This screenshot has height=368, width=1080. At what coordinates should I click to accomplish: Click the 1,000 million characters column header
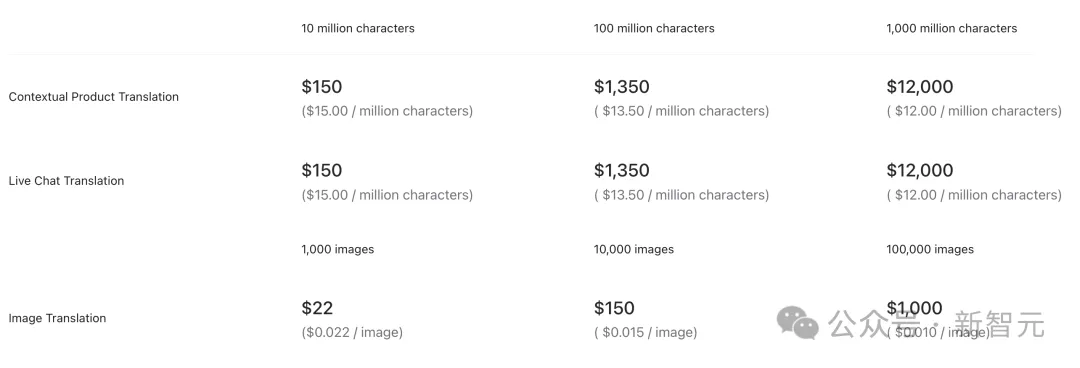click(x=952, y=28)
